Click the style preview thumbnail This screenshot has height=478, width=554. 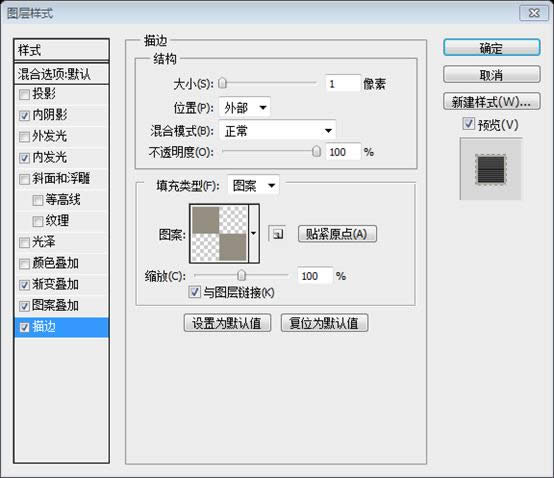pyautogui.click(x=490, y=169)
